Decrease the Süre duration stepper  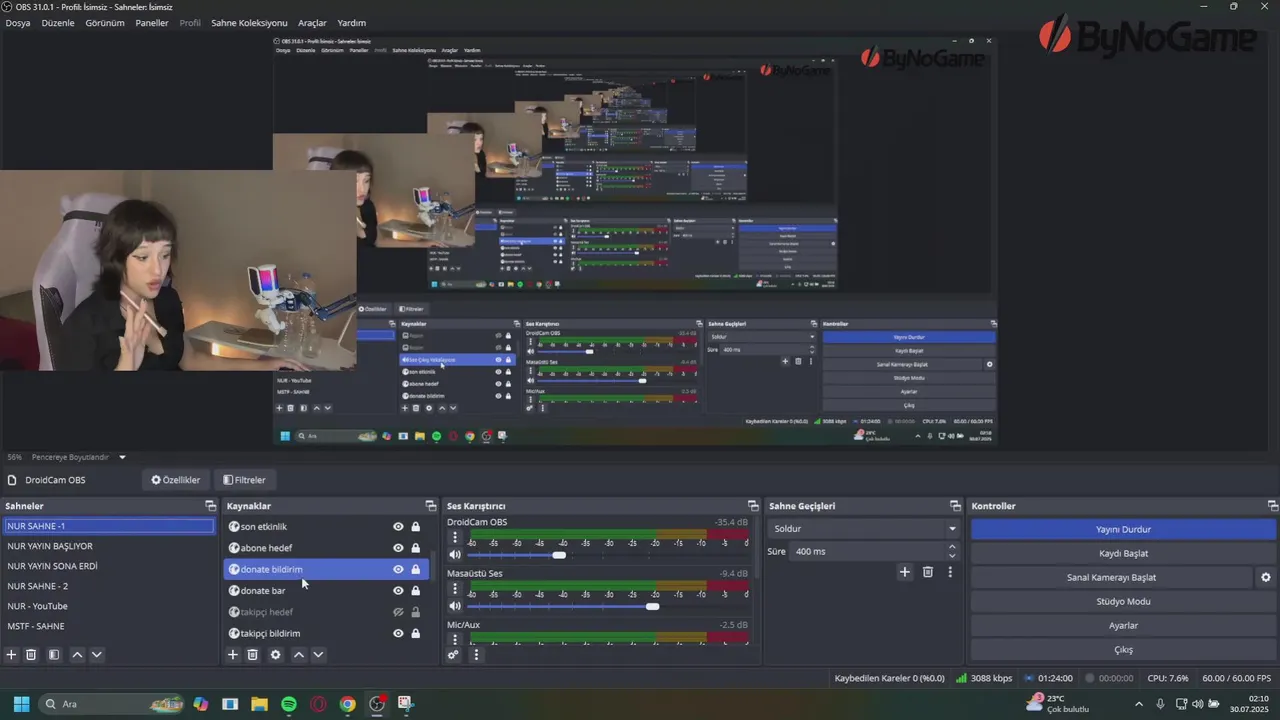(952, 556)
